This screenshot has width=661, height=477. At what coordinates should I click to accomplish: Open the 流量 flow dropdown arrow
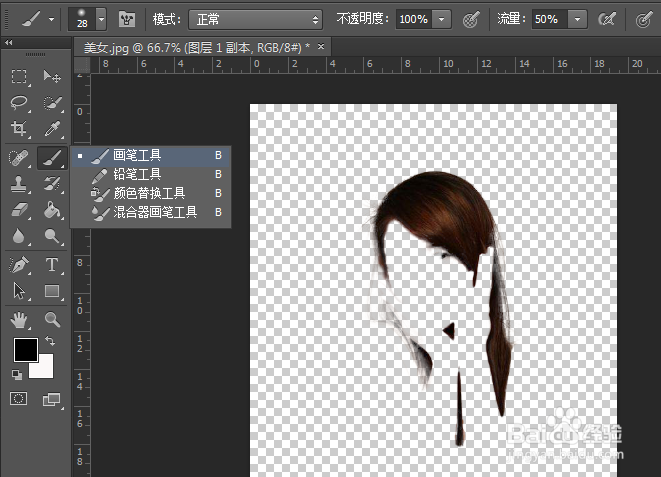tap(577, 19)
